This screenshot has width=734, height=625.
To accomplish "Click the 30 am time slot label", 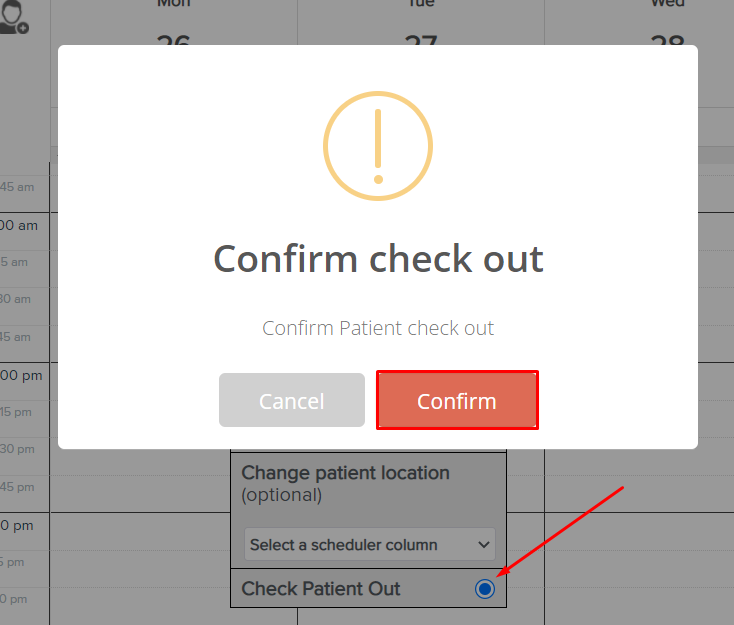I will point(15,299).
